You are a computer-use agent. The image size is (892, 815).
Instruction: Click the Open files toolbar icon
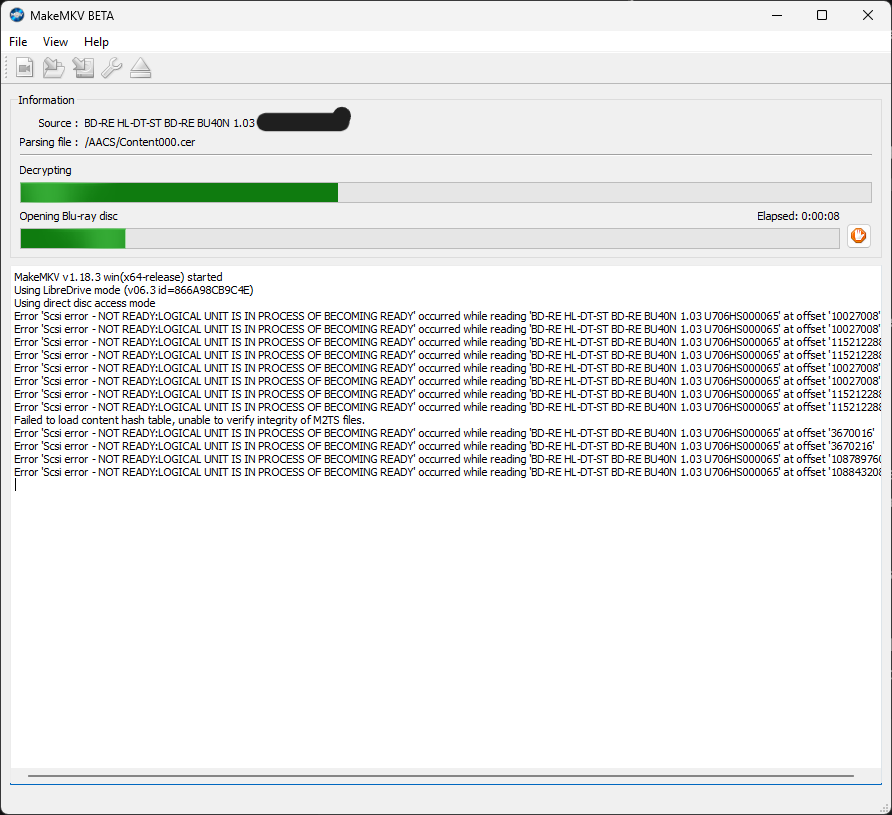(x=24, y=68)
